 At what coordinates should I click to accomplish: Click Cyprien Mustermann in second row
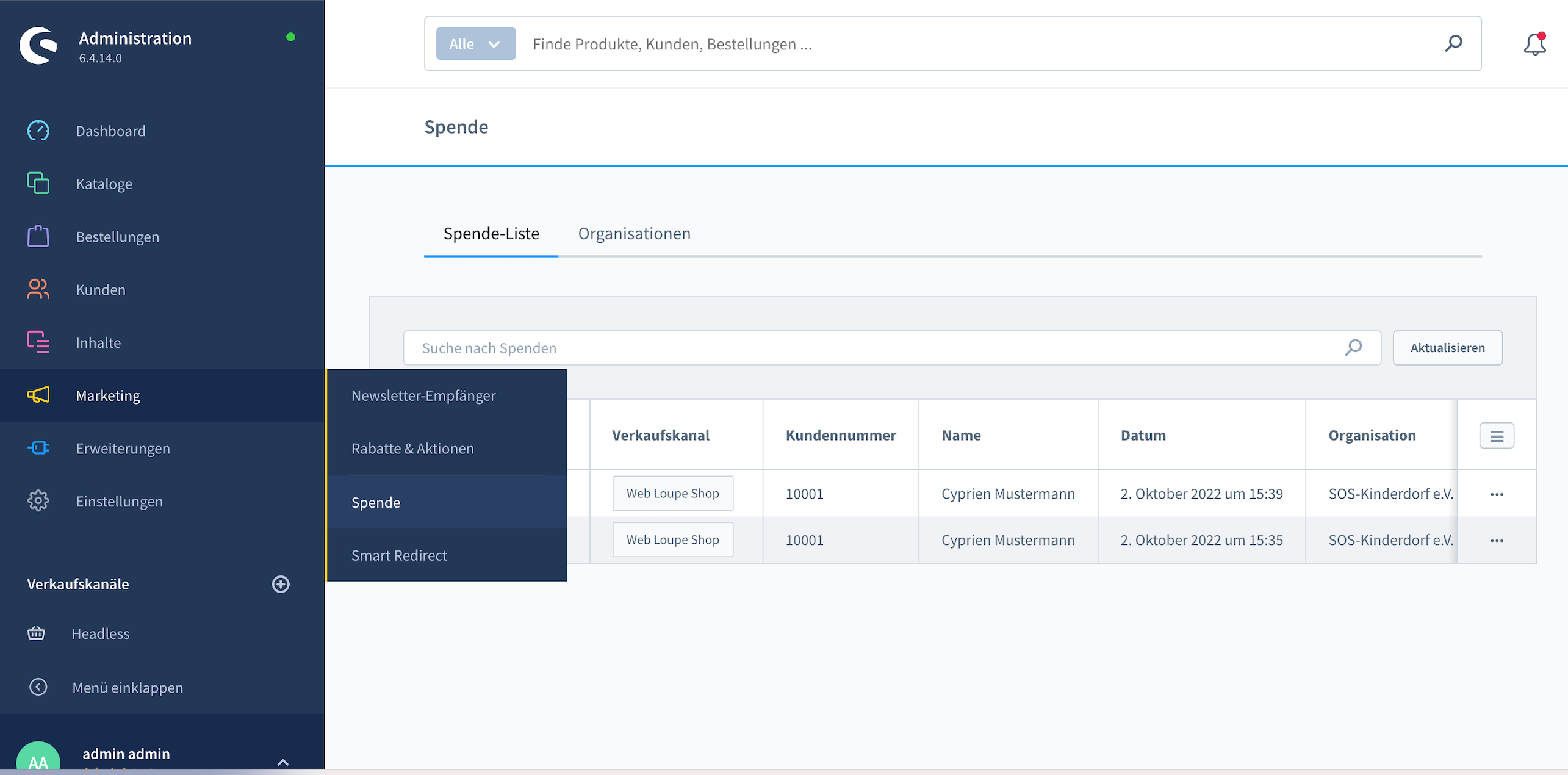coord(1008,540)
